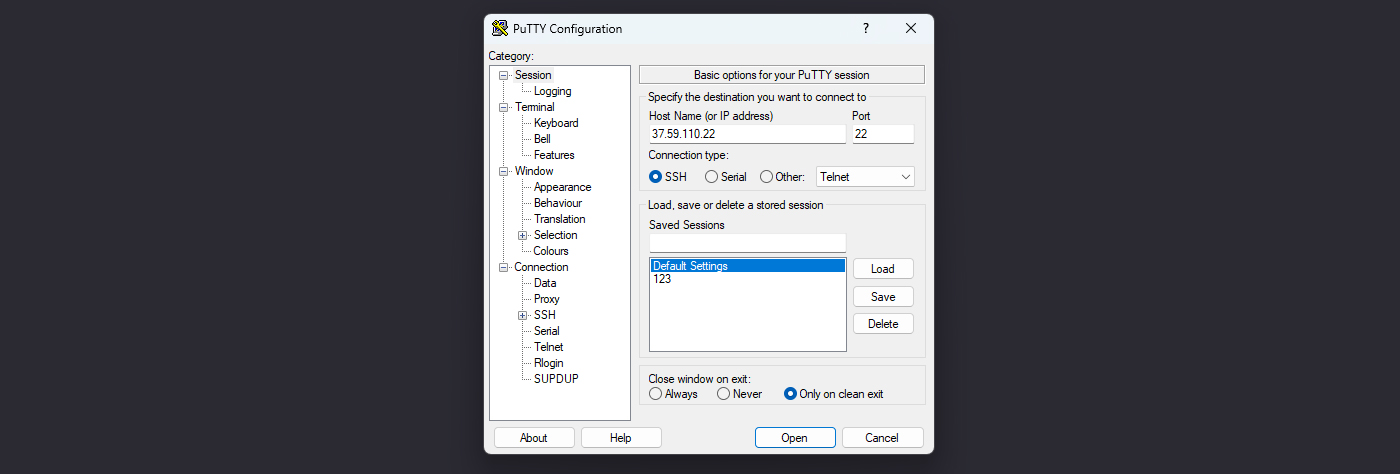Click Open to start the connection
This screenshot has height=474, width=1400.
795,438
